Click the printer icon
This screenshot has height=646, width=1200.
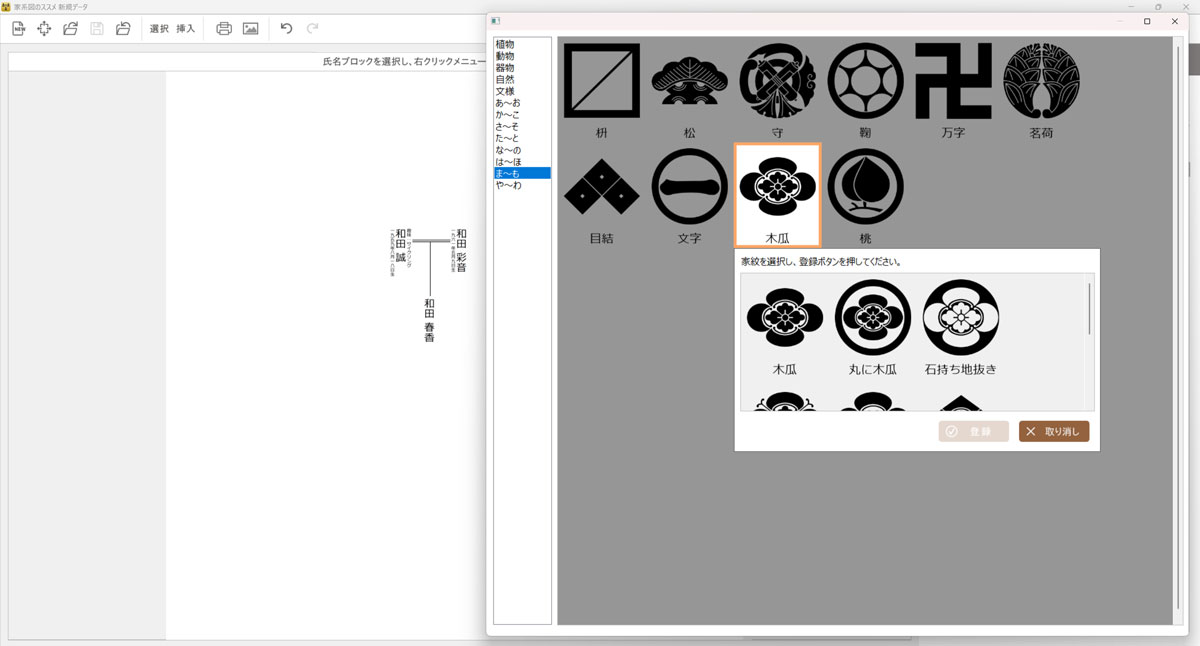224,29
